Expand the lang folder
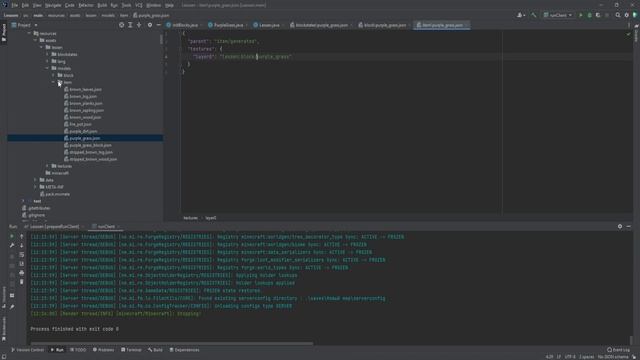This screenshot has height=360, width=640. pyautogui.click(x=47, y=61)
